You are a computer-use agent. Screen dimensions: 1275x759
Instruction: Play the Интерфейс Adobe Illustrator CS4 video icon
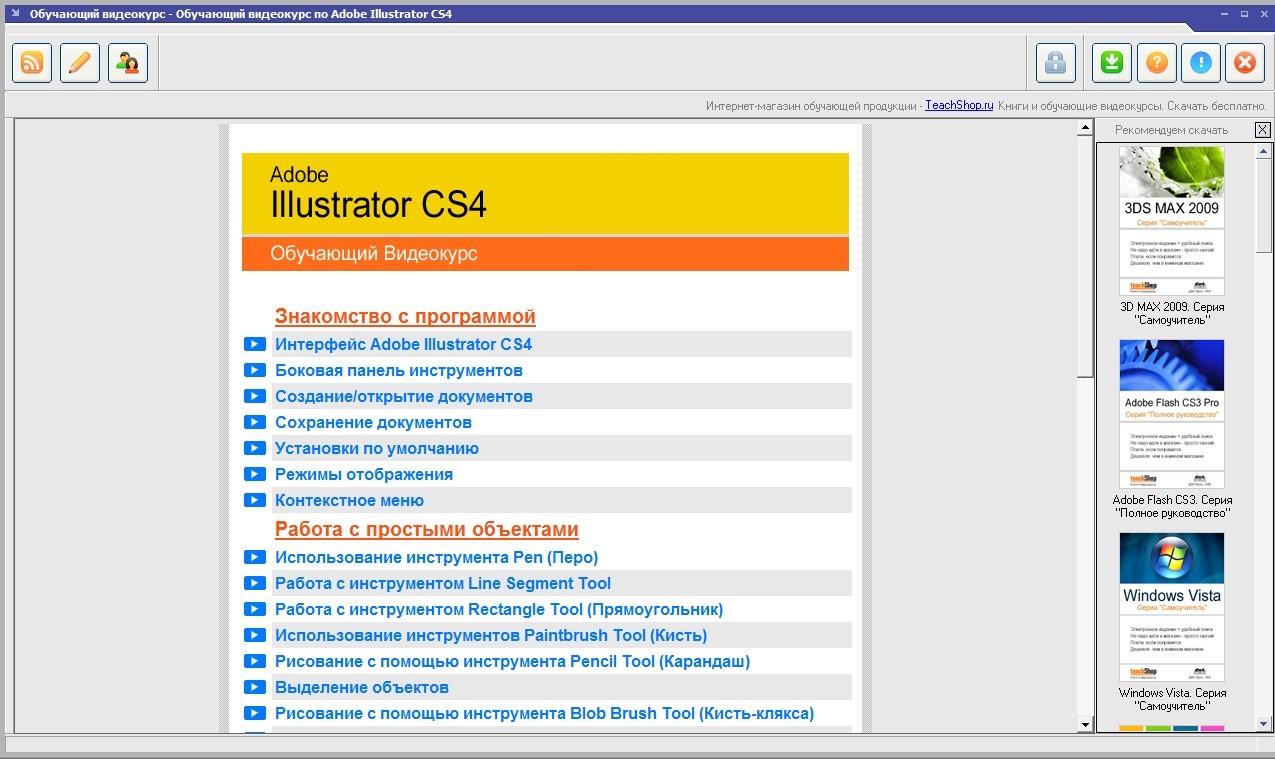click(x=255, y=344)
